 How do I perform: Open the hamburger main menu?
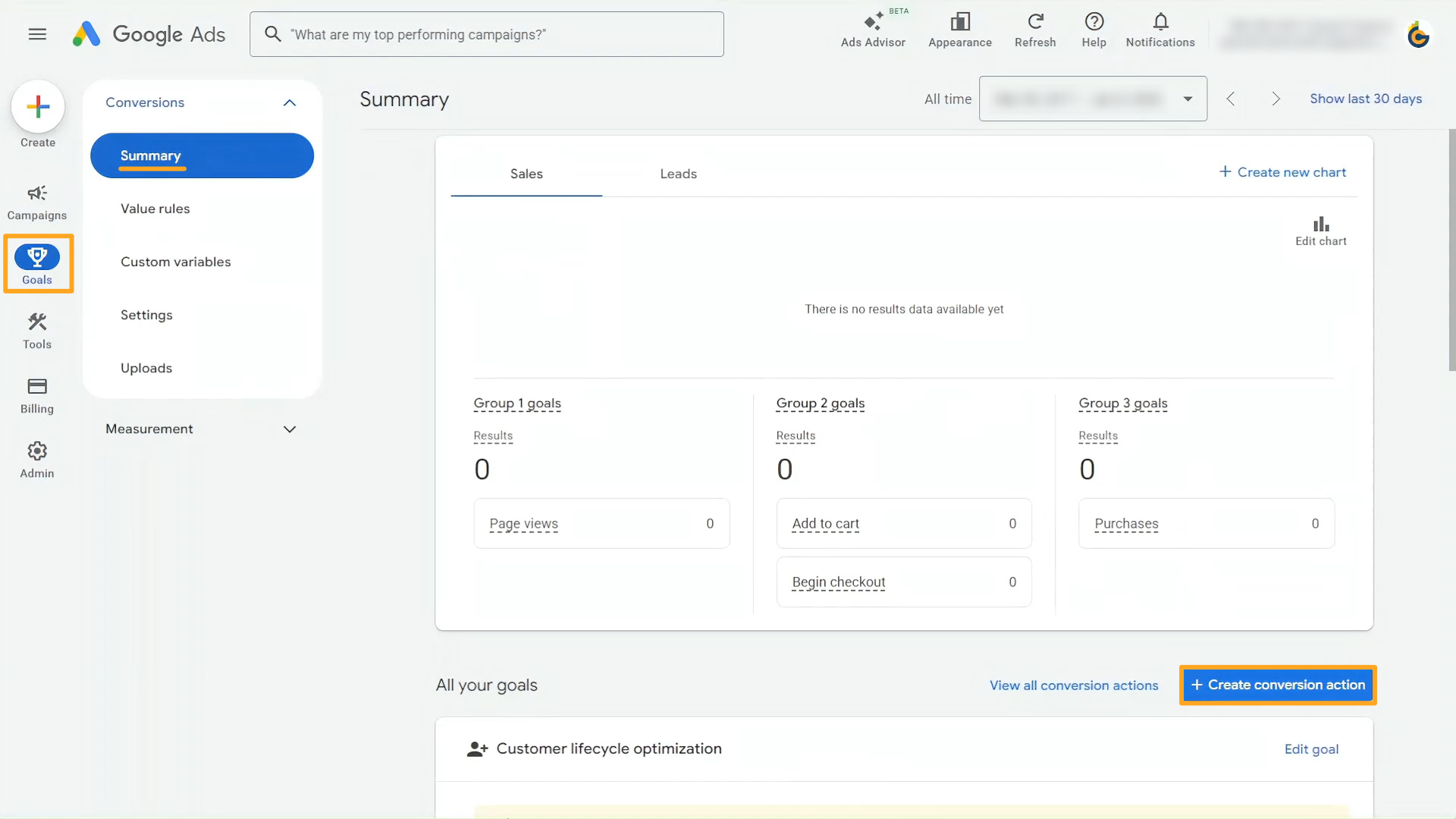pos(37,34)
